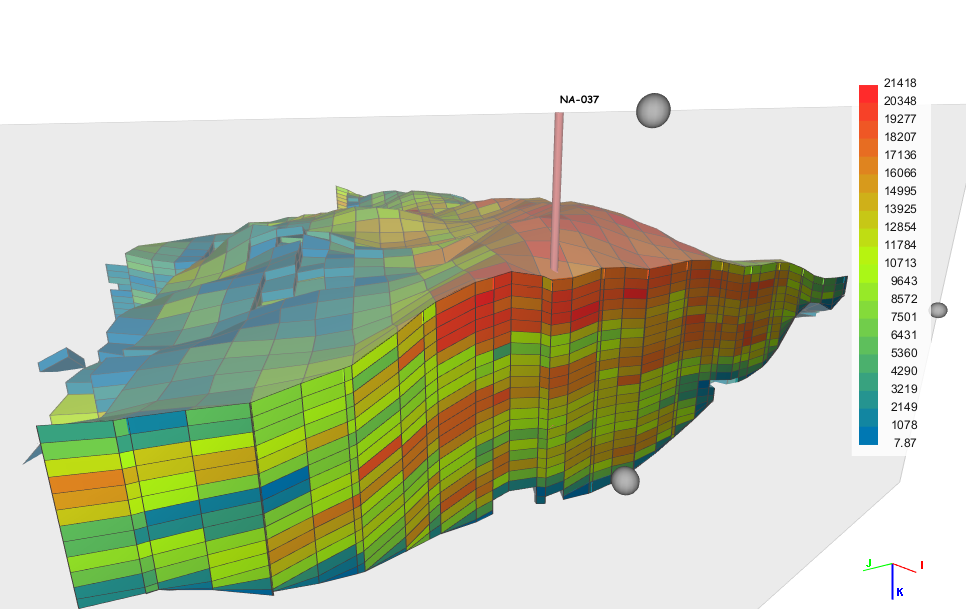Click the blue K axis label
The image size is (966, 609).
[899, 592]
